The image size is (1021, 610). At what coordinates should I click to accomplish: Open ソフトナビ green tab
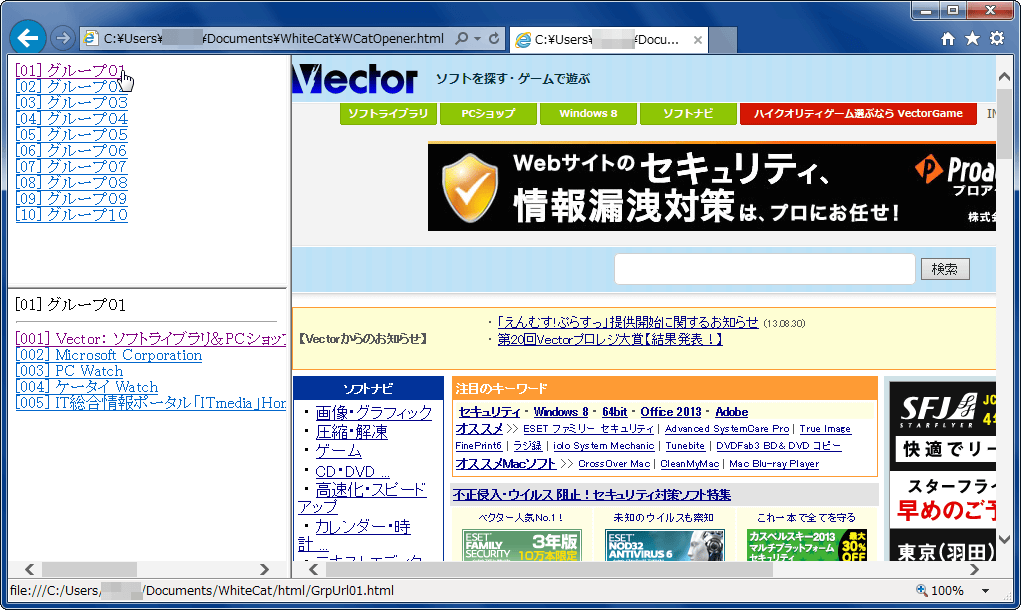688,113
